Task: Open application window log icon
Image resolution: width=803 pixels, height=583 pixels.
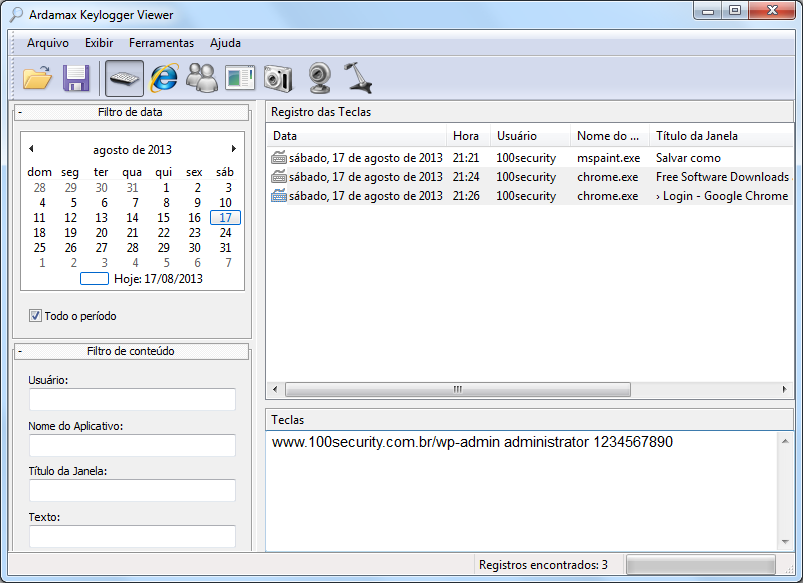Action: 240,78
